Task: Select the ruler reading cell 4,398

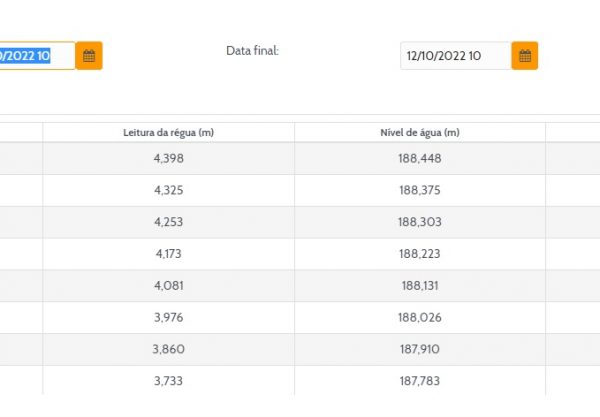Action: tap(168, 158)
